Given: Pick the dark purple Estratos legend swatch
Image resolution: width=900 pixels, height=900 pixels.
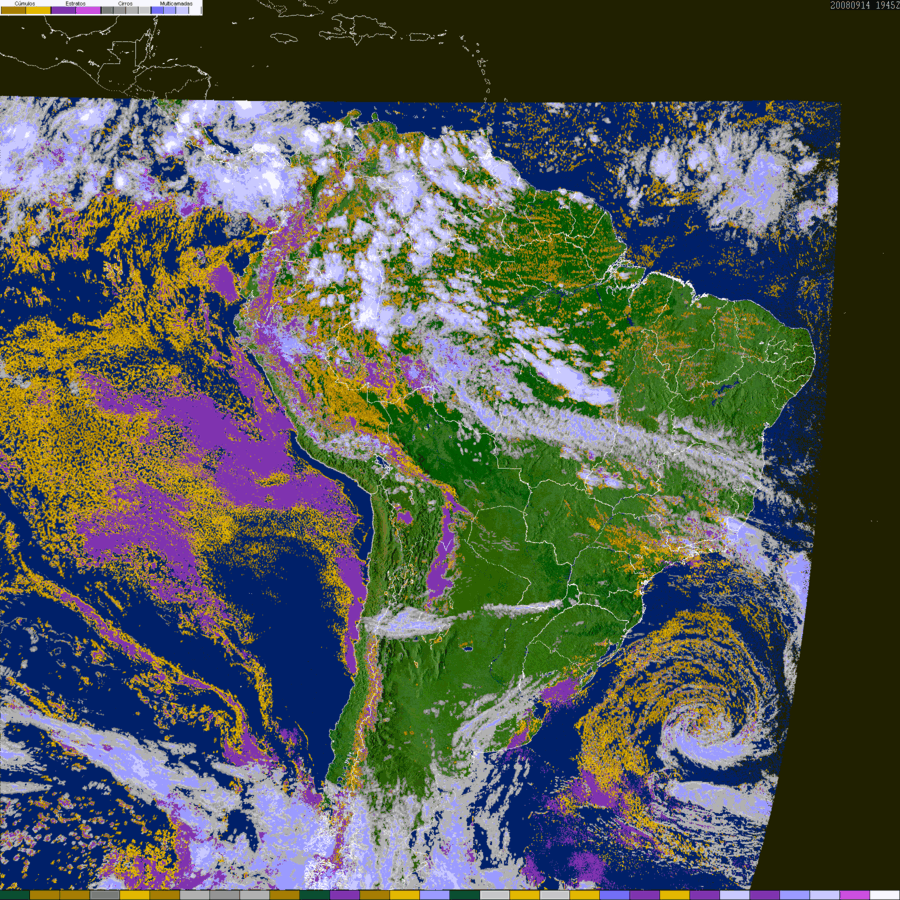Looking at the screenshot, I should [63, 10].
